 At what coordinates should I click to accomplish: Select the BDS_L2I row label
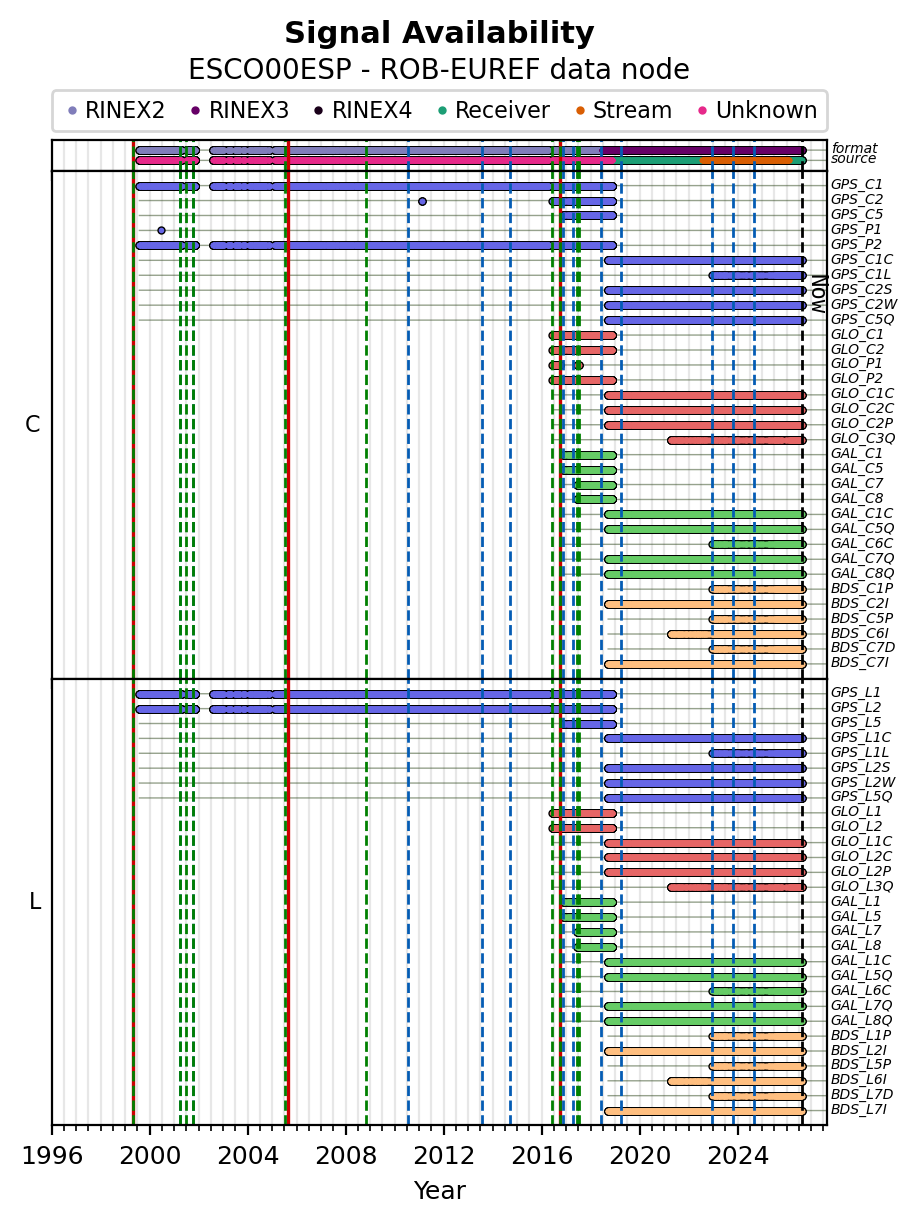point(858,1050)
